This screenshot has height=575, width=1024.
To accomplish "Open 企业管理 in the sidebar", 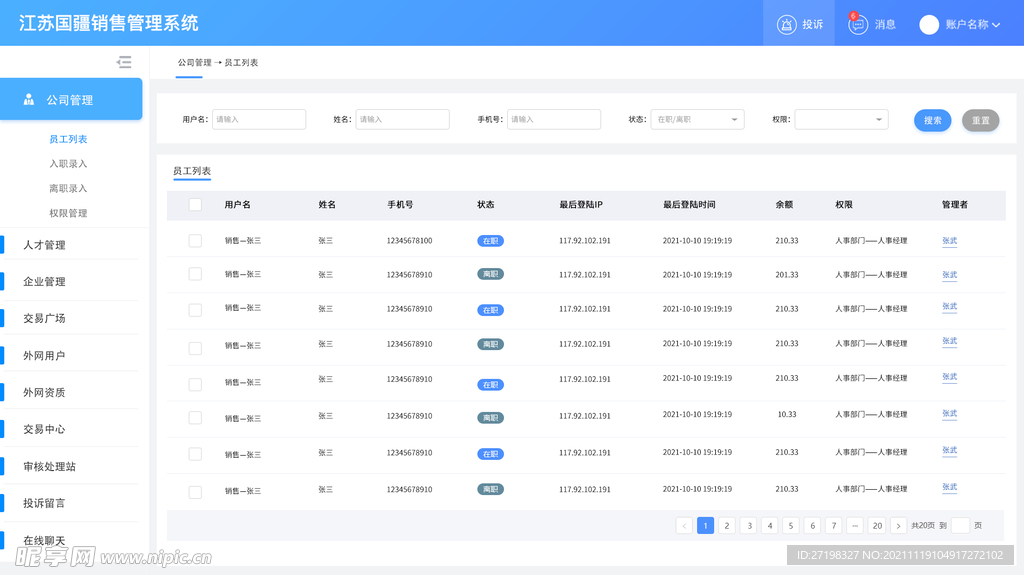I will [x=44, y=282].
